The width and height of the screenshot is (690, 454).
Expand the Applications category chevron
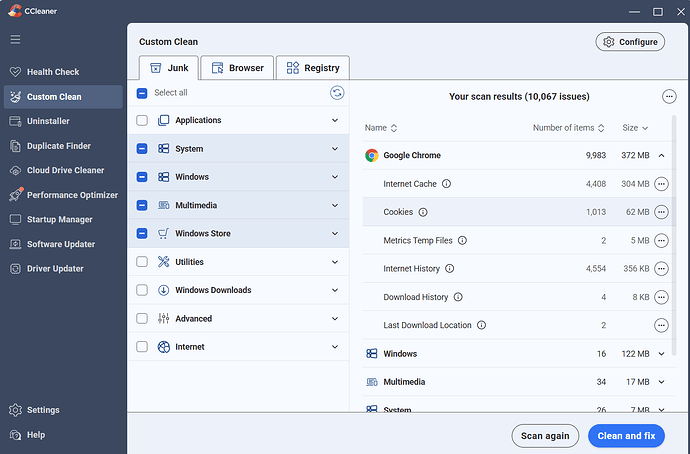335,120
